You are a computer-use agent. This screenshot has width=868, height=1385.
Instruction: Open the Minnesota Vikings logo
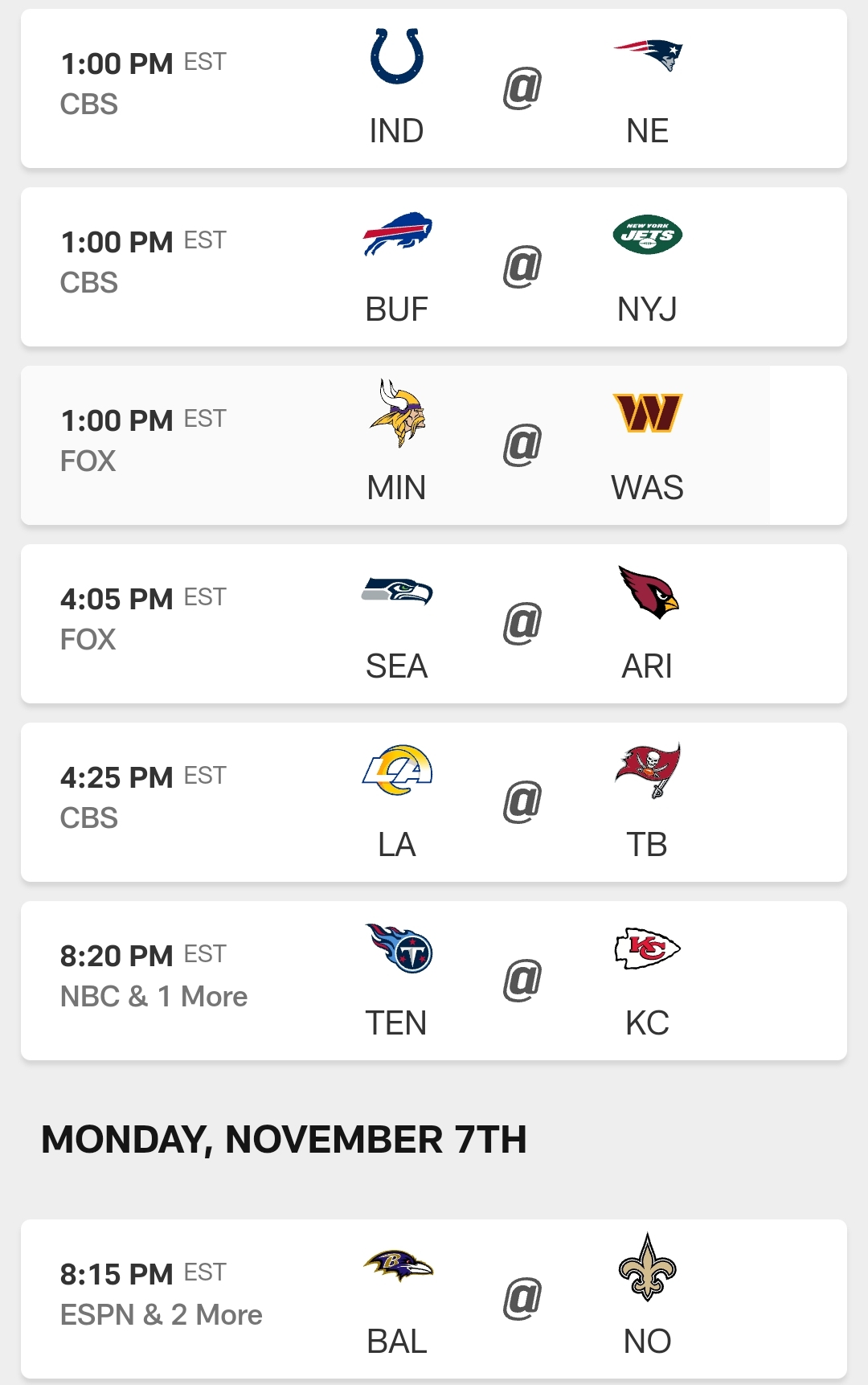(397, 412)
